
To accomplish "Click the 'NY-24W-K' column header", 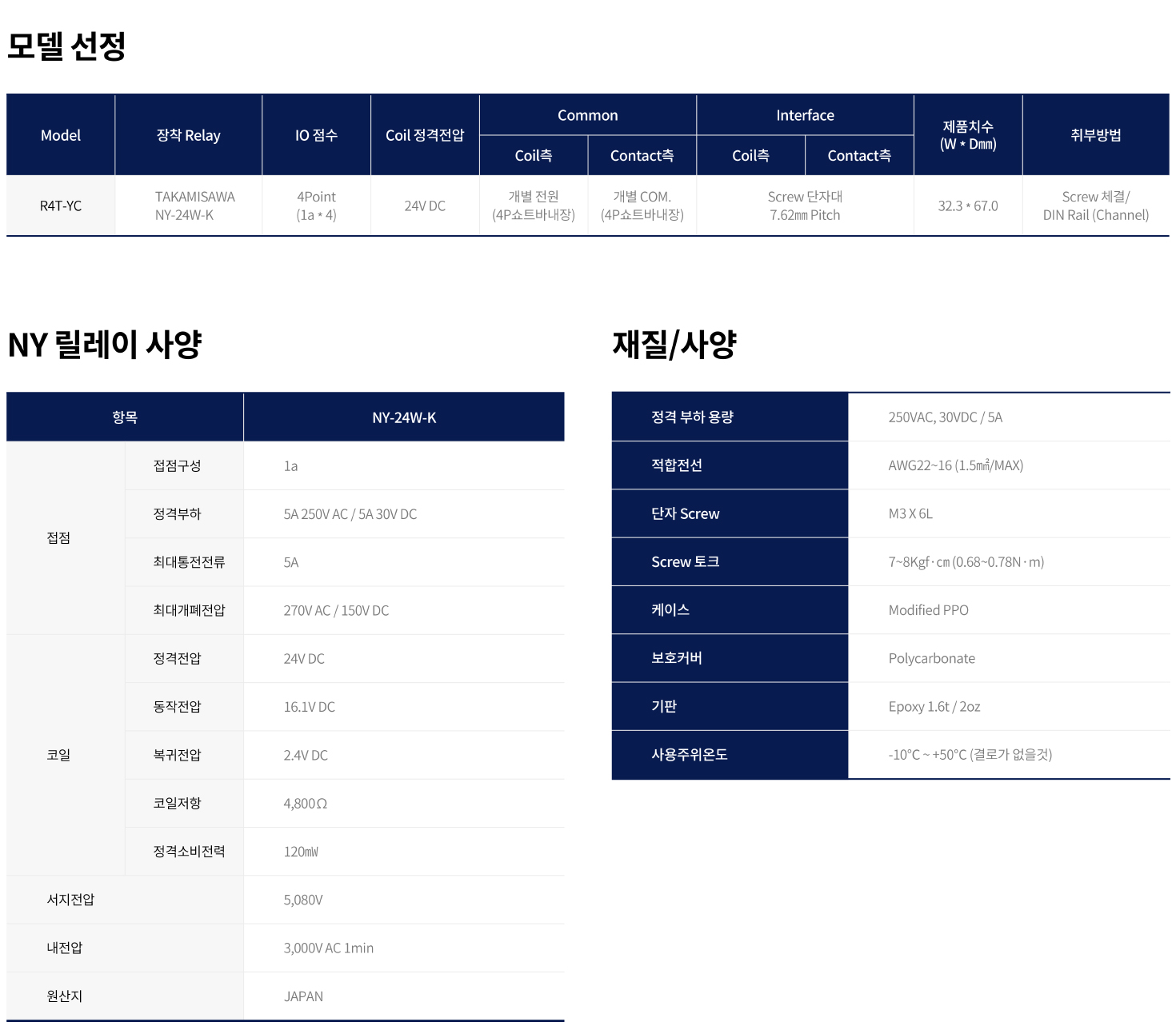I will click(x=404, y=417).
